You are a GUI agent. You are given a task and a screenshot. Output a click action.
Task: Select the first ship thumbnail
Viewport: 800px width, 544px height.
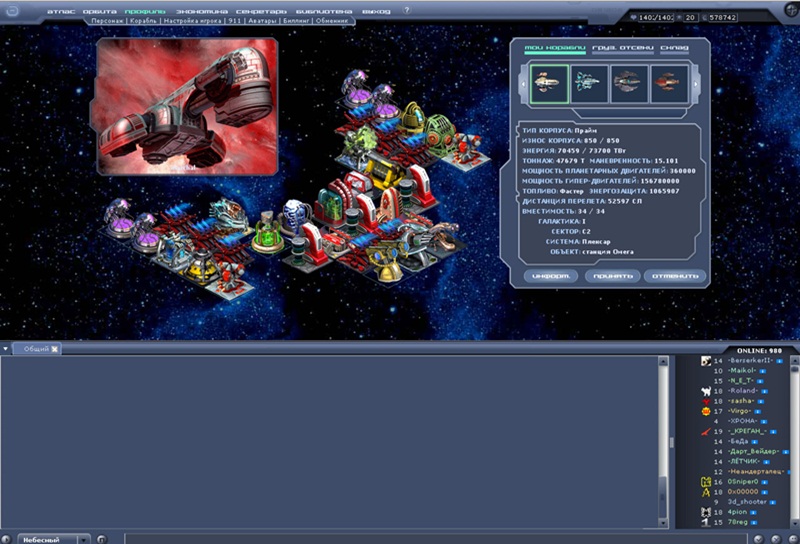pyautogui.click(x=549, y=84)
